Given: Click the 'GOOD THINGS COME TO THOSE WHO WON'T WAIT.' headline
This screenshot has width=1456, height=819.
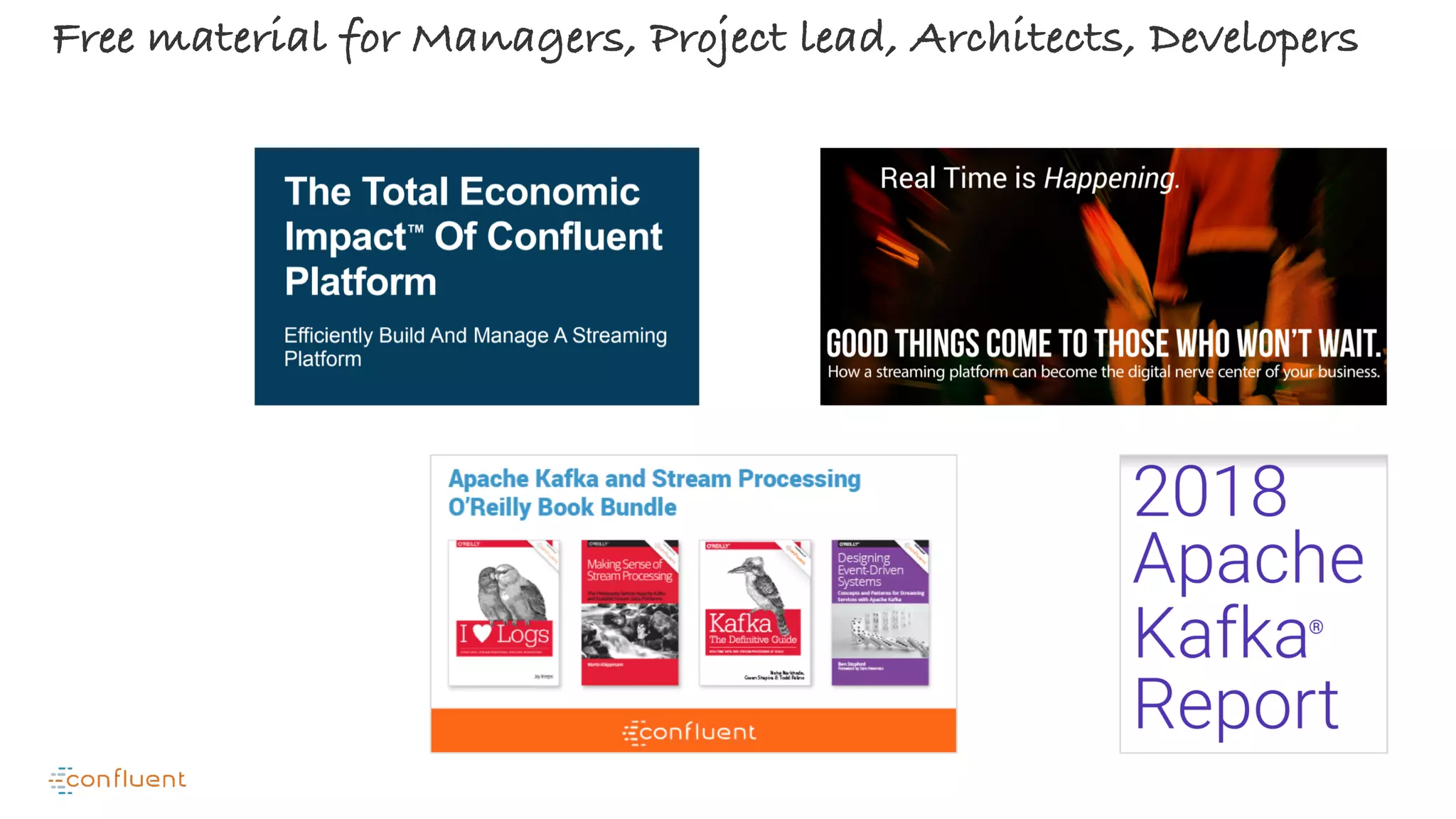Looking at the screenshot, I should tap(1103, 344).
